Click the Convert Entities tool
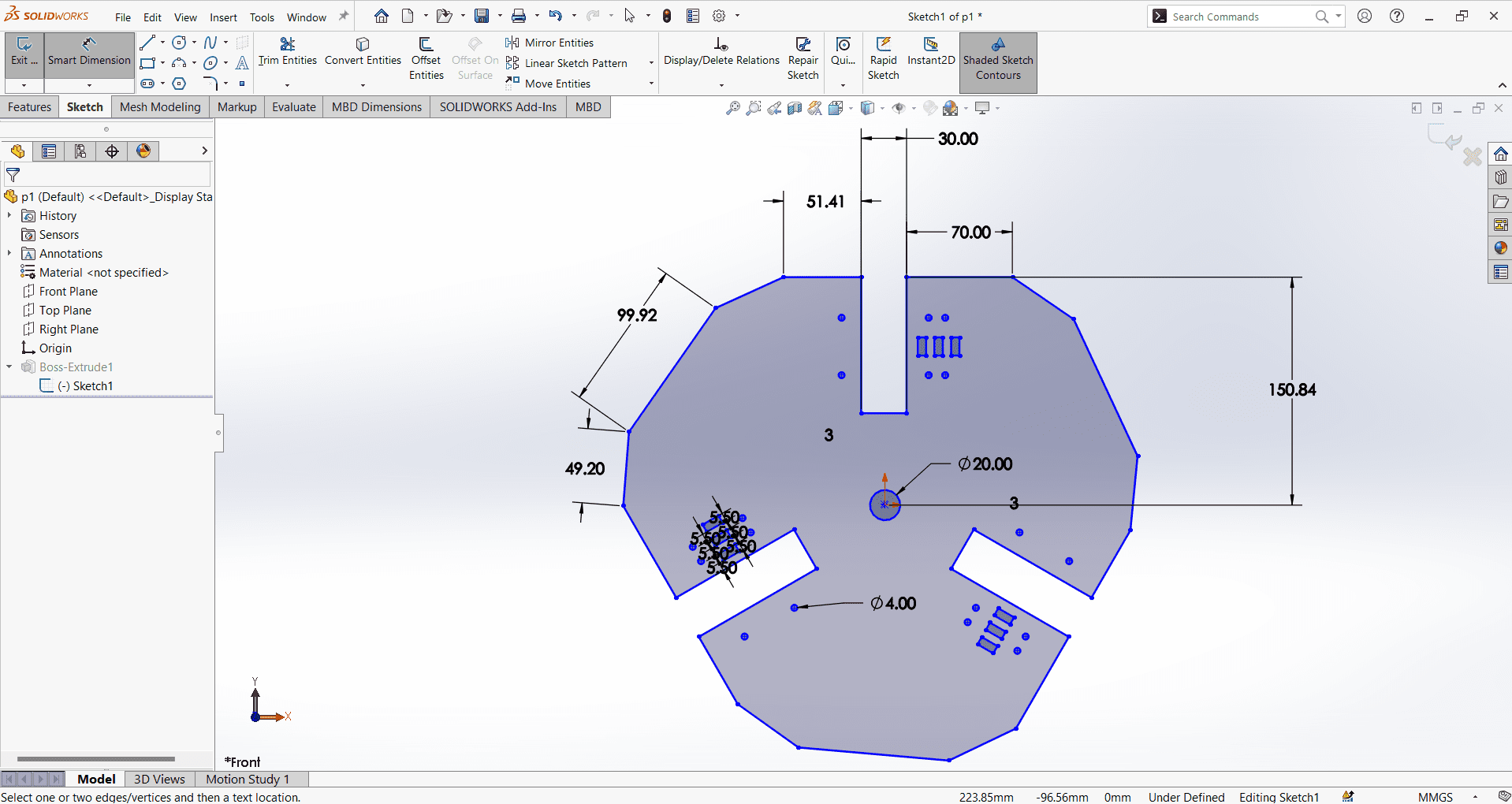The image size is (1512, 804). [363, 52]
